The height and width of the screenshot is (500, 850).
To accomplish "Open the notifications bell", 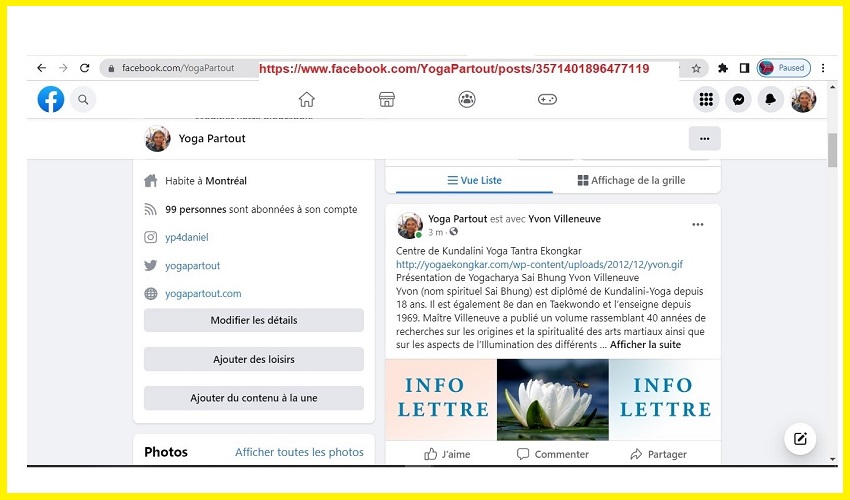I will click(770, 99).
